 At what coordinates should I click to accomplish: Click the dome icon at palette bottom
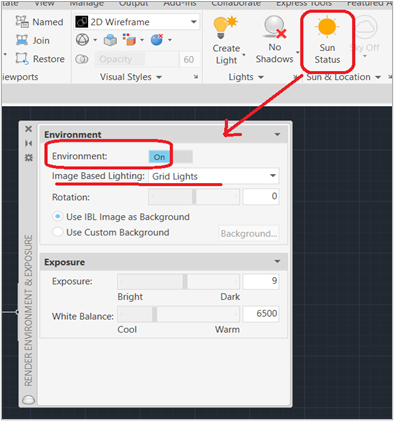[28, 399]
